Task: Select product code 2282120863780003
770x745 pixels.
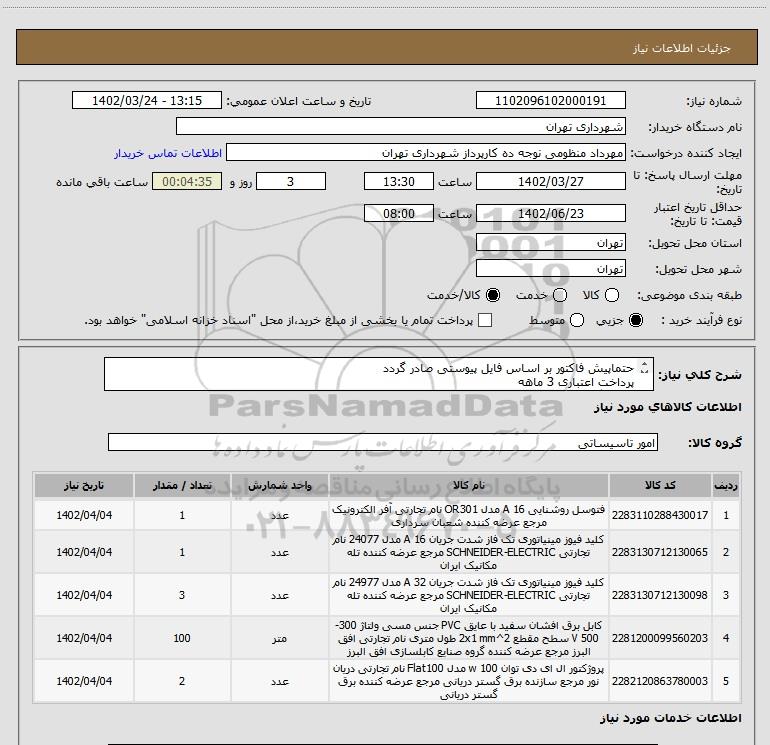Action: tap(660, 681)
